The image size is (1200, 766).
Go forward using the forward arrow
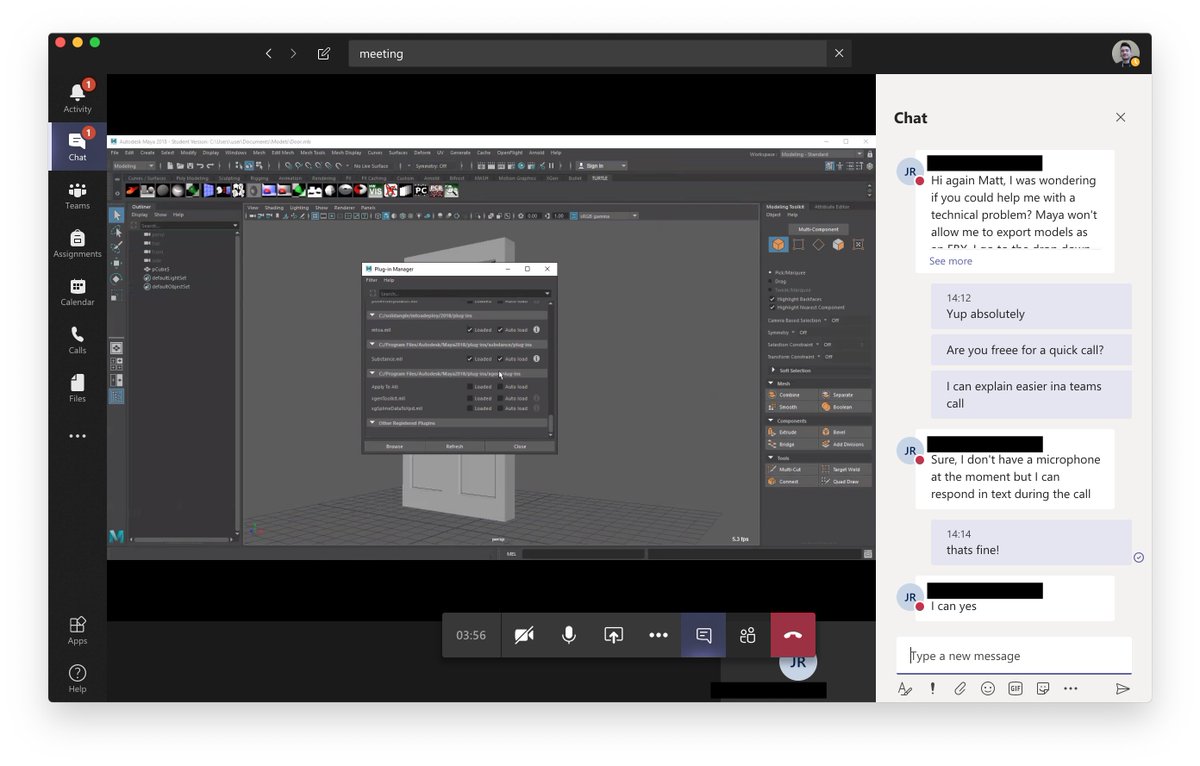[x=293, y=54]
